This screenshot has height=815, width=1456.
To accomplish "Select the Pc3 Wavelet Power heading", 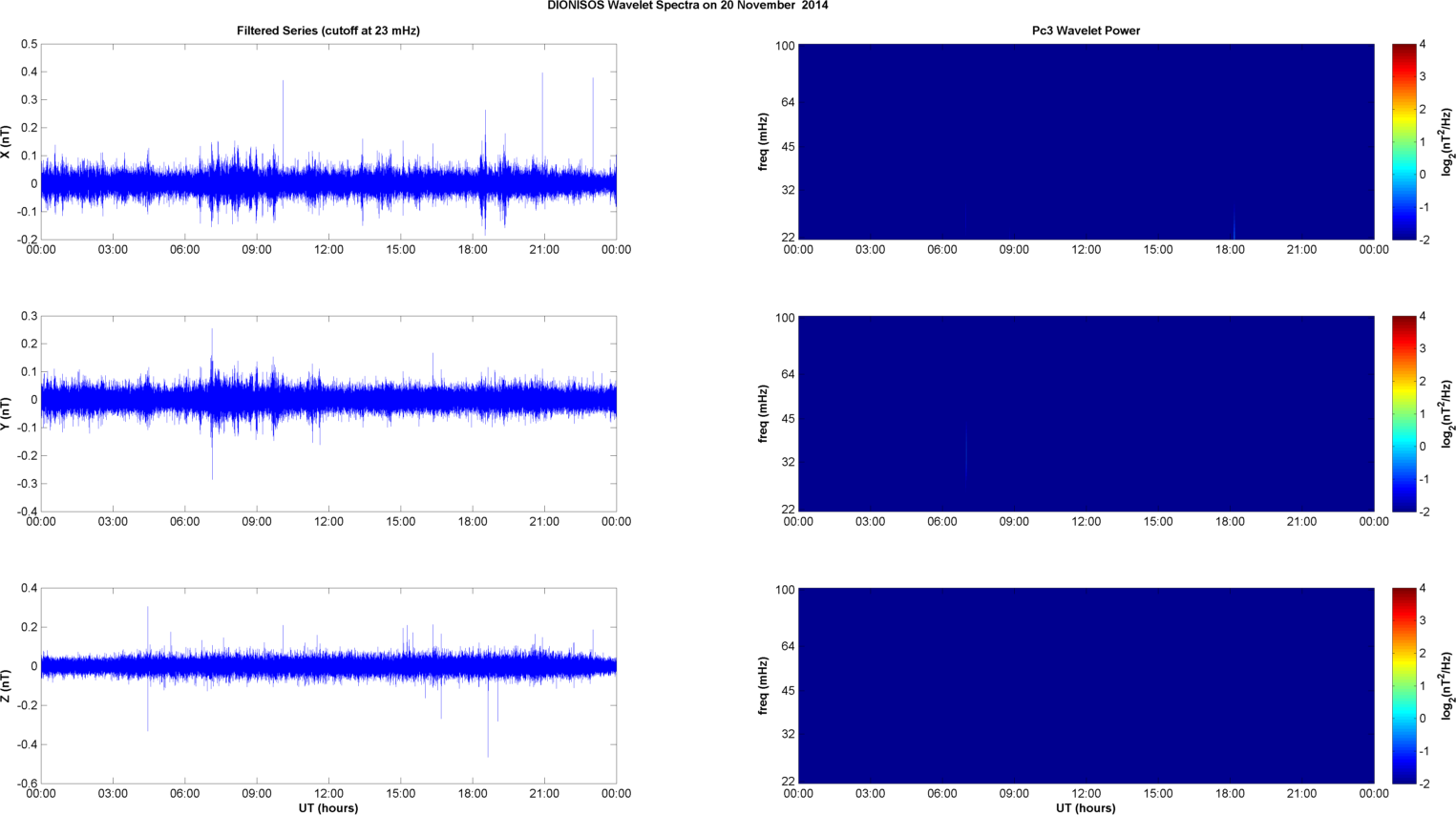I will click(1086, 31).
